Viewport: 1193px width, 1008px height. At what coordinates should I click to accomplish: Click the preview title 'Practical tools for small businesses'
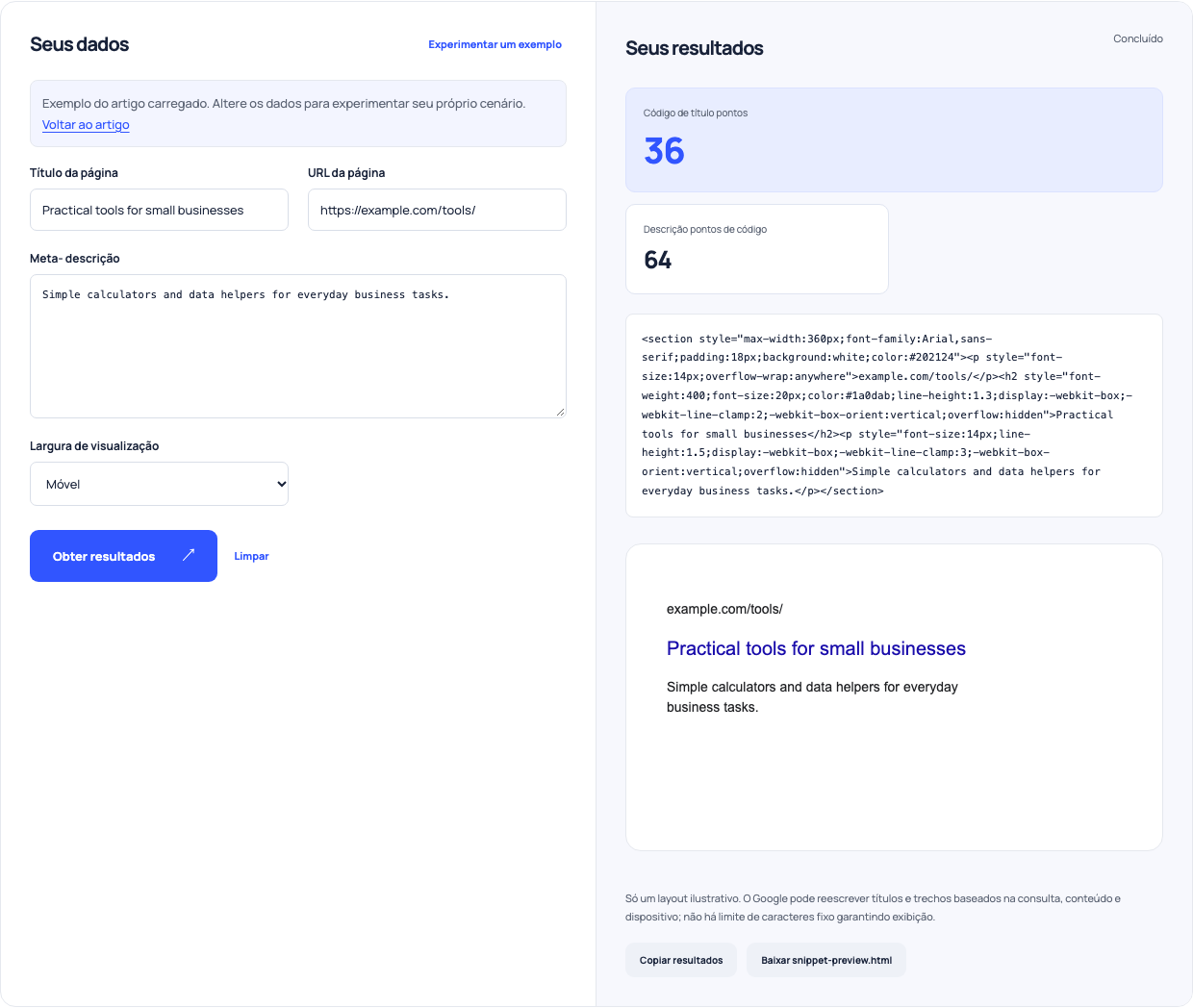pyautogui.click(x=816, y=649)
